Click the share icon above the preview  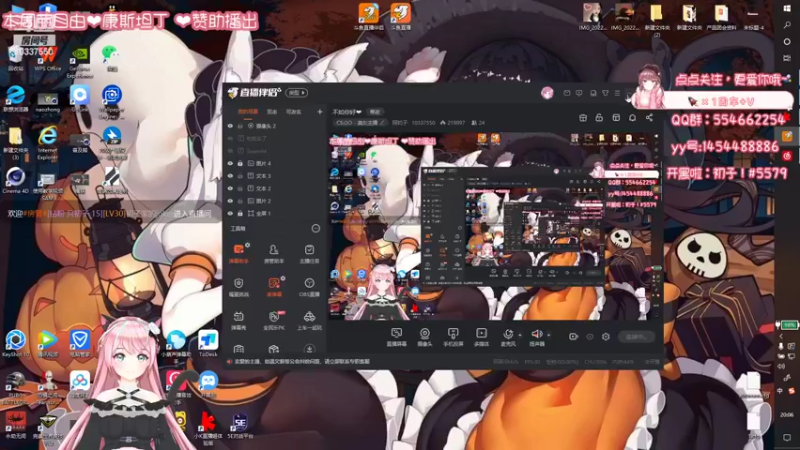[x=649, y=118]
